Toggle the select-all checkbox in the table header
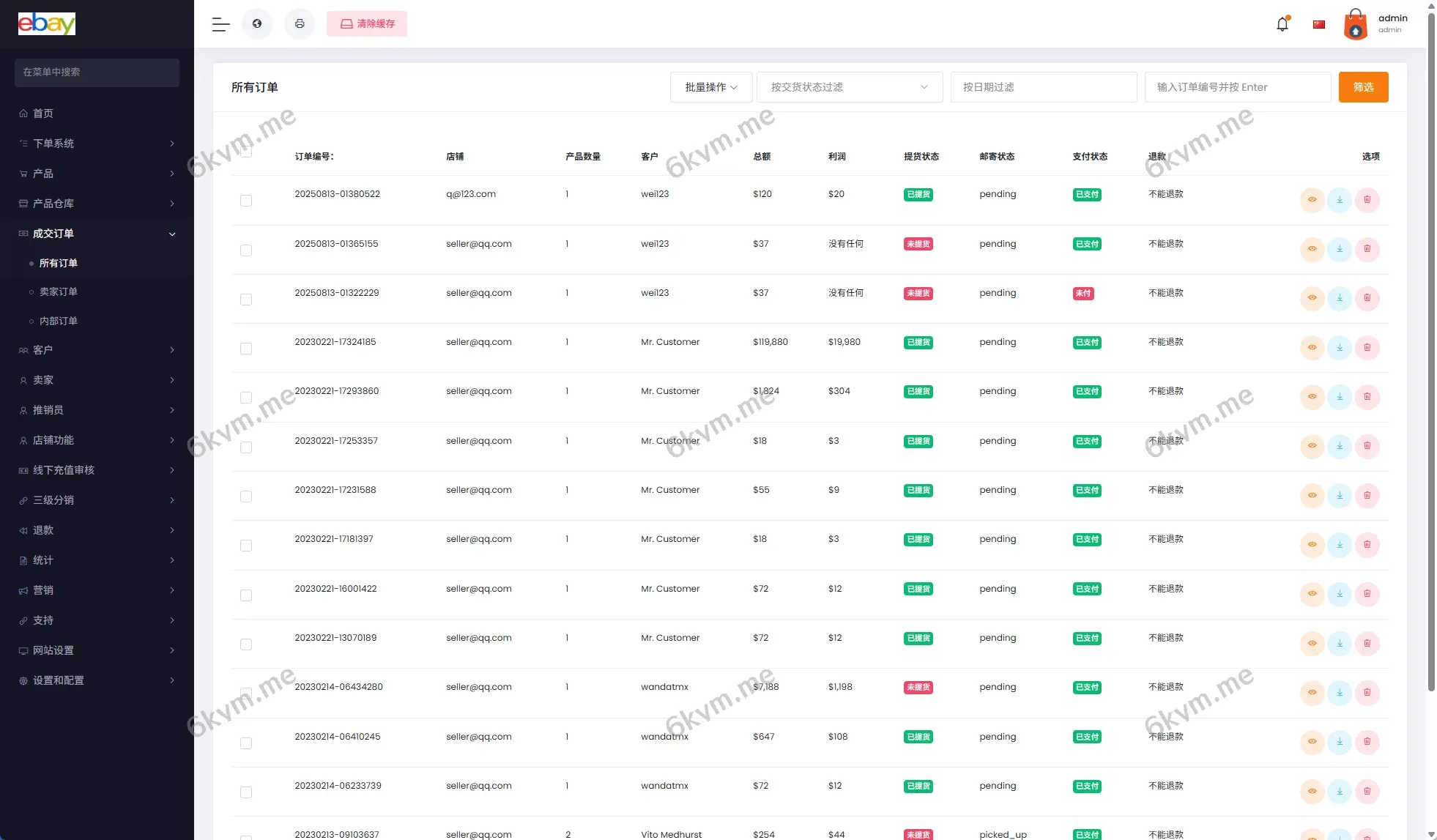Screen dimensions: 1437x840 (246, 152)
